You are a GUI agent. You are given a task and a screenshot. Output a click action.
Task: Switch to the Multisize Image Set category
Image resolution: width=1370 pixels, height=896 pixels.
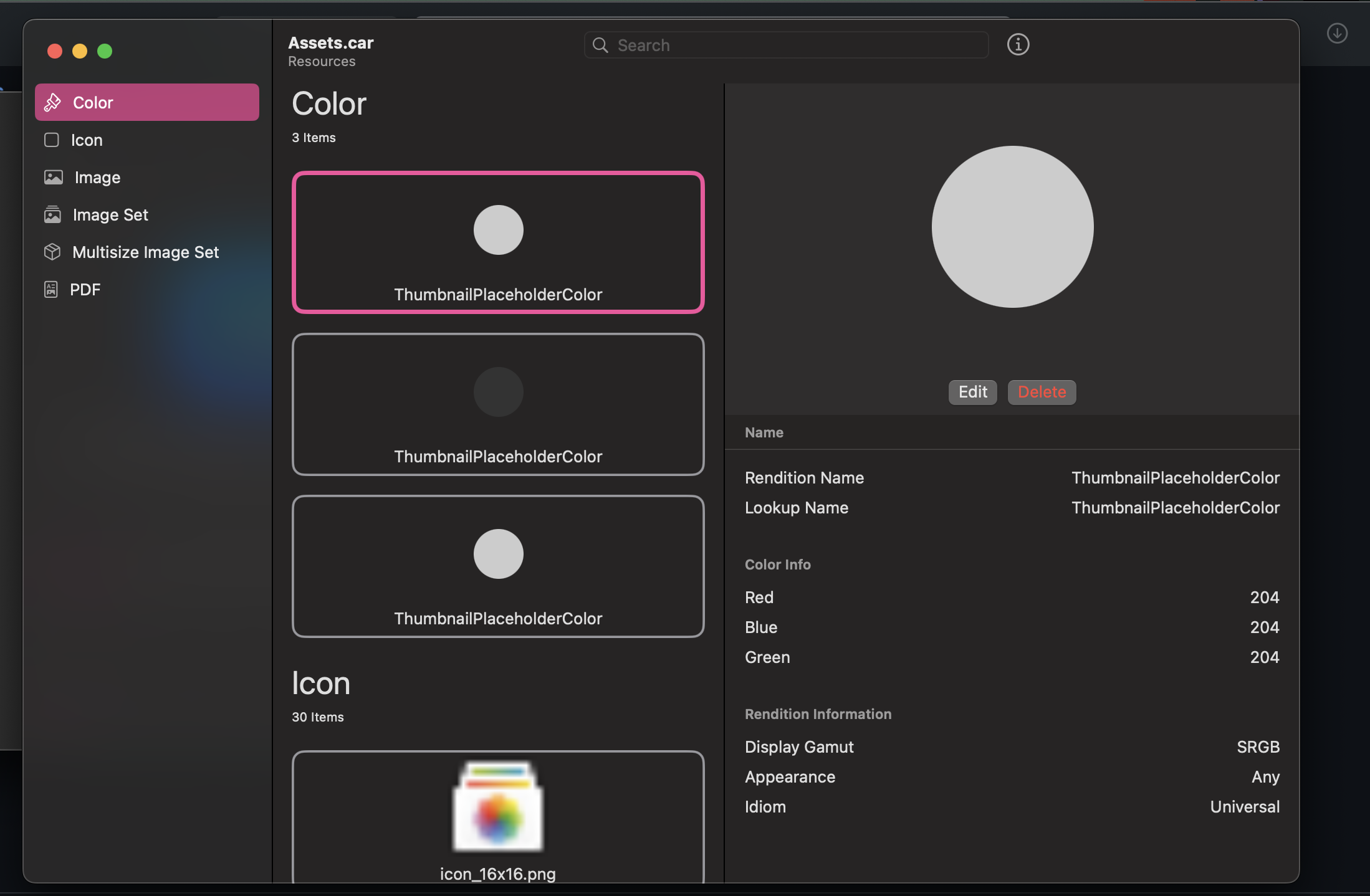pyautogui.click(x=147, y=252)
